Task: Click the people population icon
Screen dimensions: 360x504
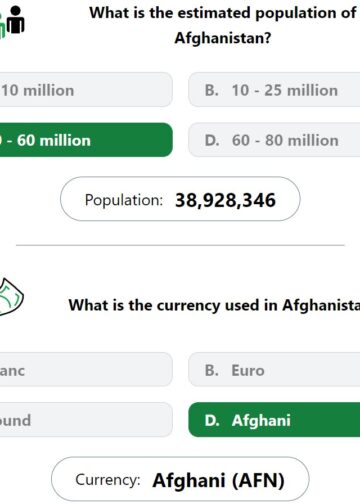Action: pos(12,22)
